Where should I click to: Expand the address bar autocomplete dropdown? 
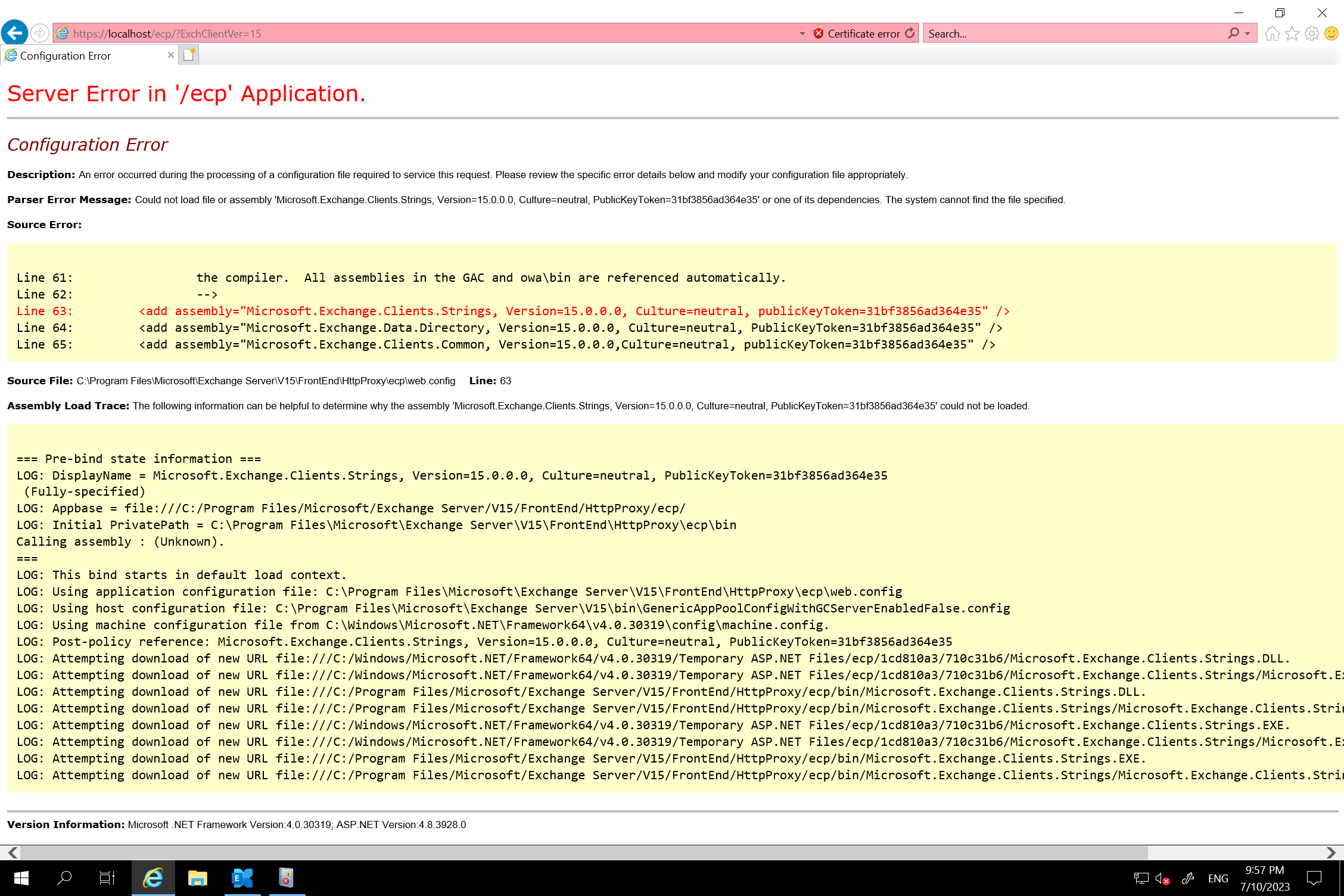point(801,34)
